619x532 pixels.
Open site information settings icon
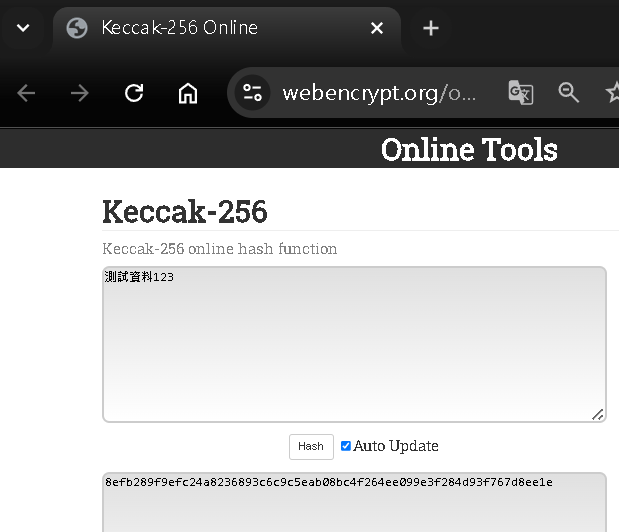point(252,93)
